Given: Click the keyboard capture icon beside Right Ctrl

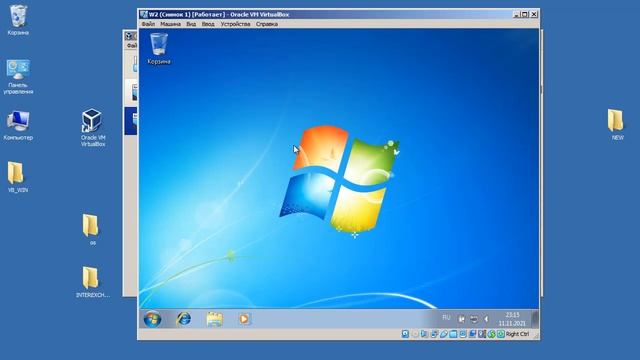Looking at the screenshot, I should click(x=501, y=334).
